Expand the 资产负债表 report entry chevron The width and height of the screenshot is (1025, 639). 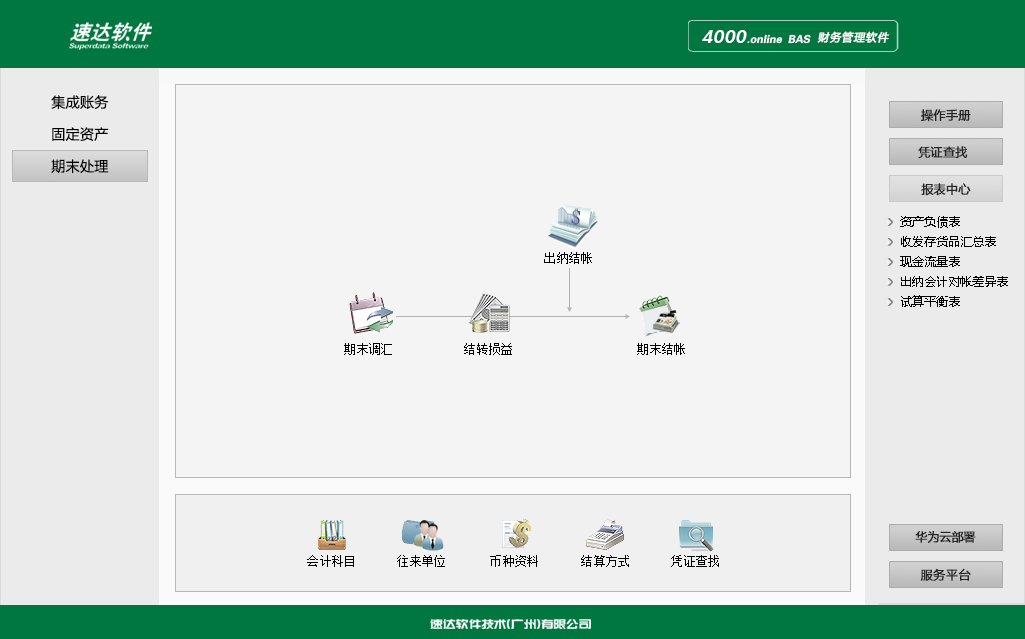pyautogui.click(x=891, y=221)
